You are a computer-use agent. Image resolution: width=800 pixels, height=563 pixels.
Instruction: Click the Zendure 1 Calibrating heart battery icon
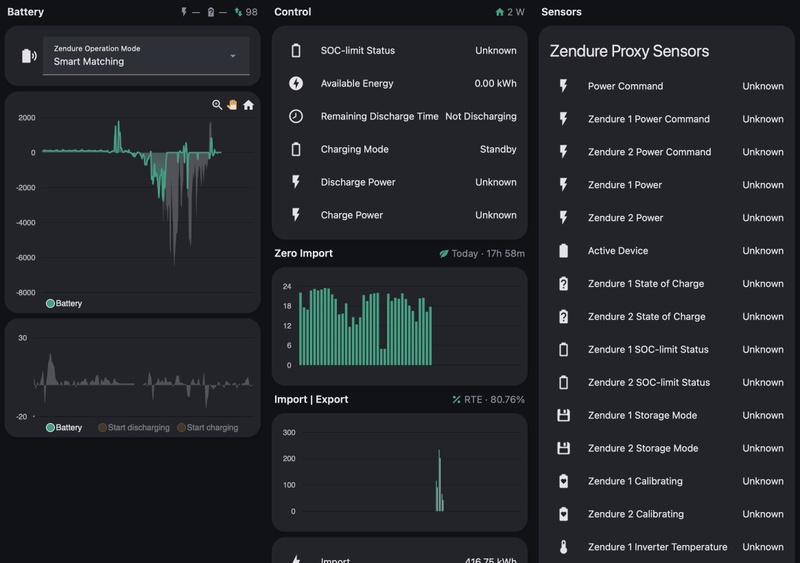click(x=563, y=481)
